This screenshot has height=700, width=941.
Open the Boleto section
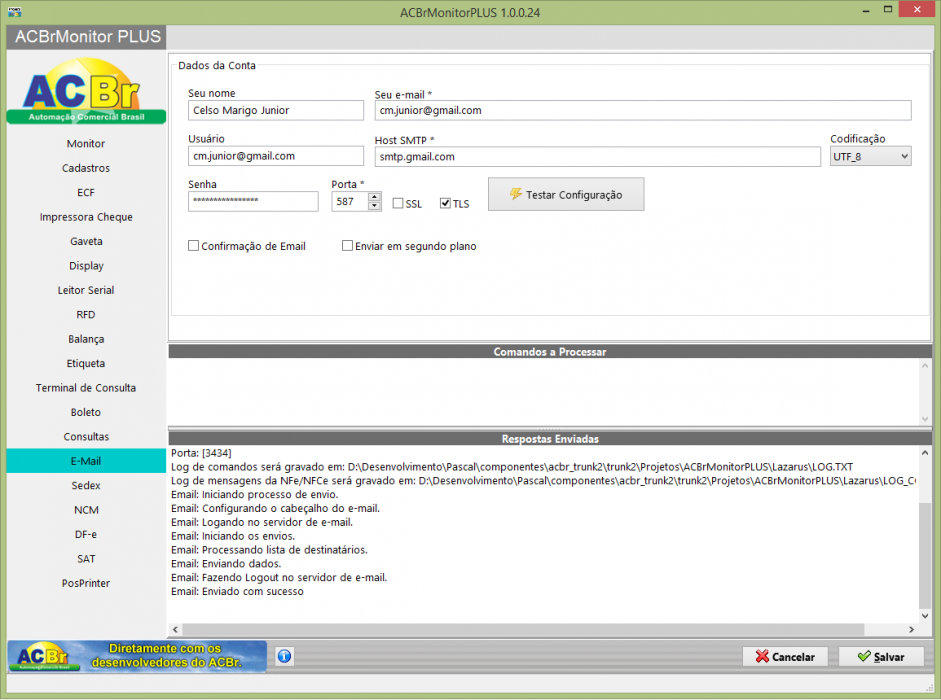click(86, 412)
